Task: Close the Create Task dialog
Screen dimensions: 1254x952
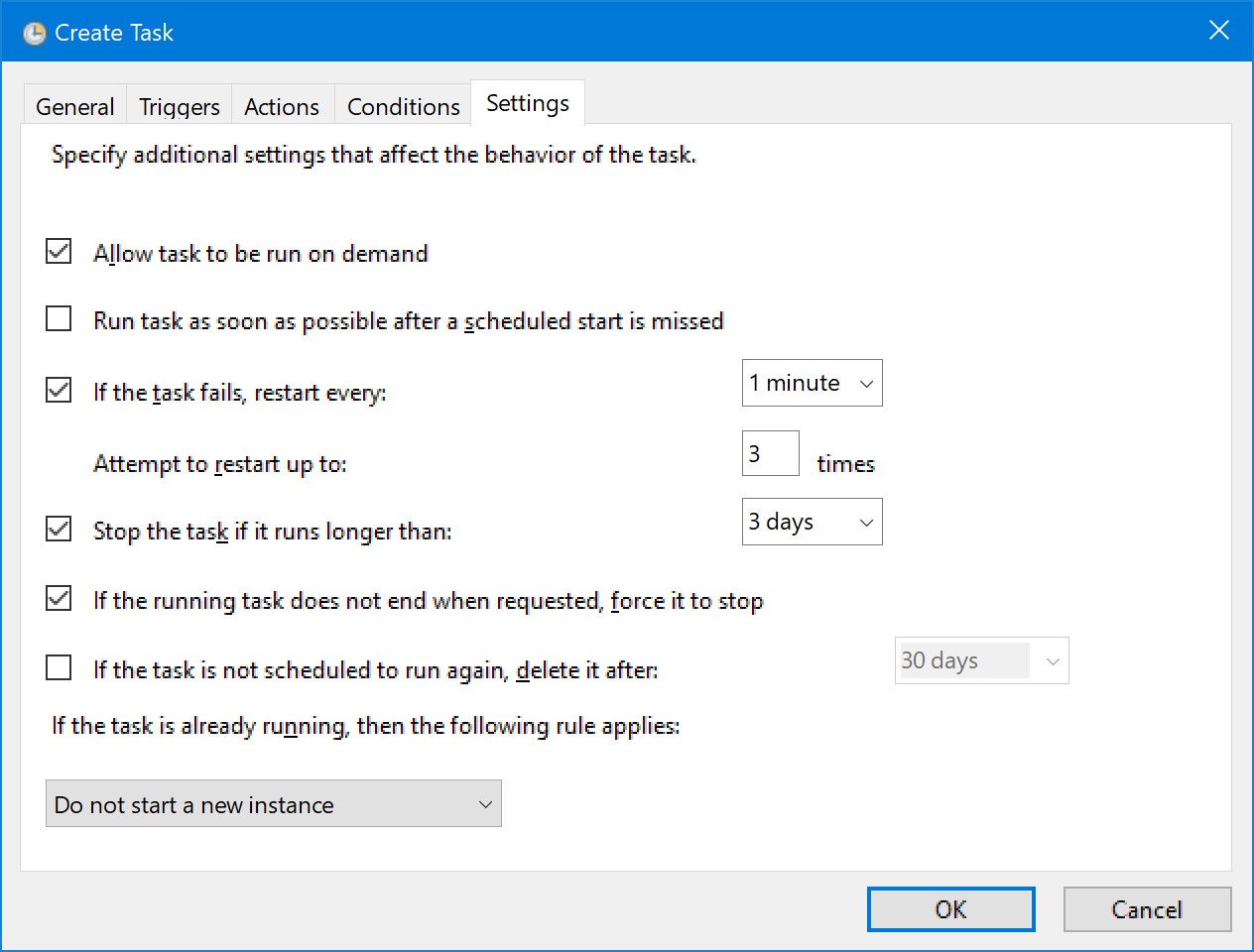Action: [1218, 31]
